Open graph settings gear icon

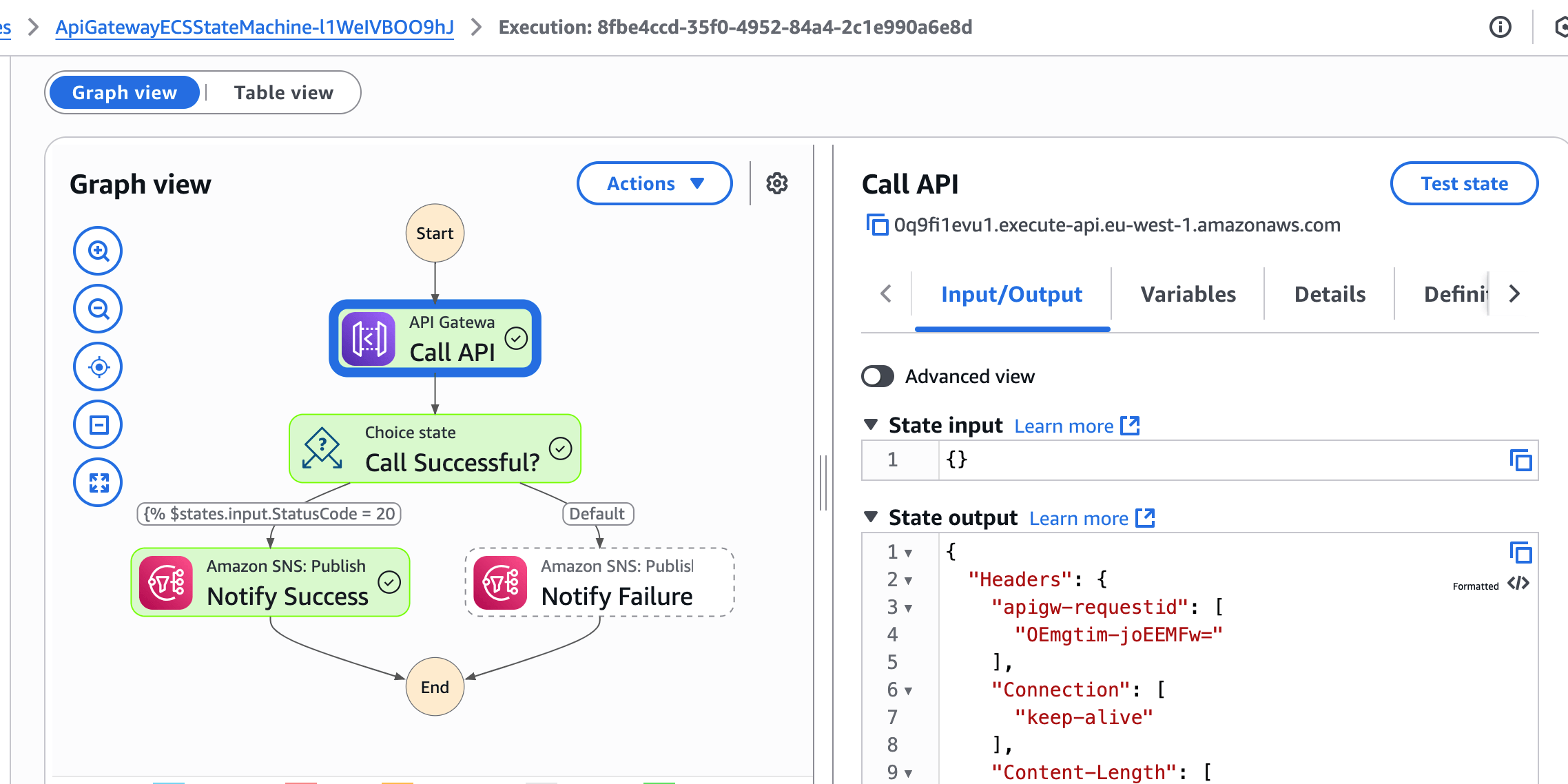[x=777, y=183]
